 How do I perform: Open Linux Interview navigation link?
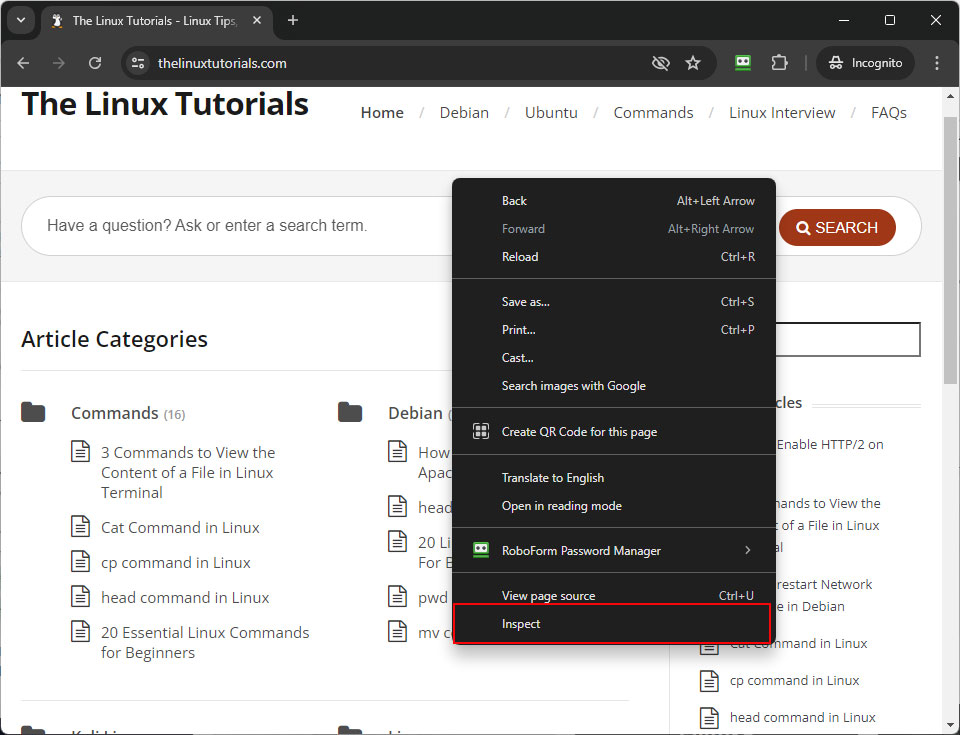(782, 113)
